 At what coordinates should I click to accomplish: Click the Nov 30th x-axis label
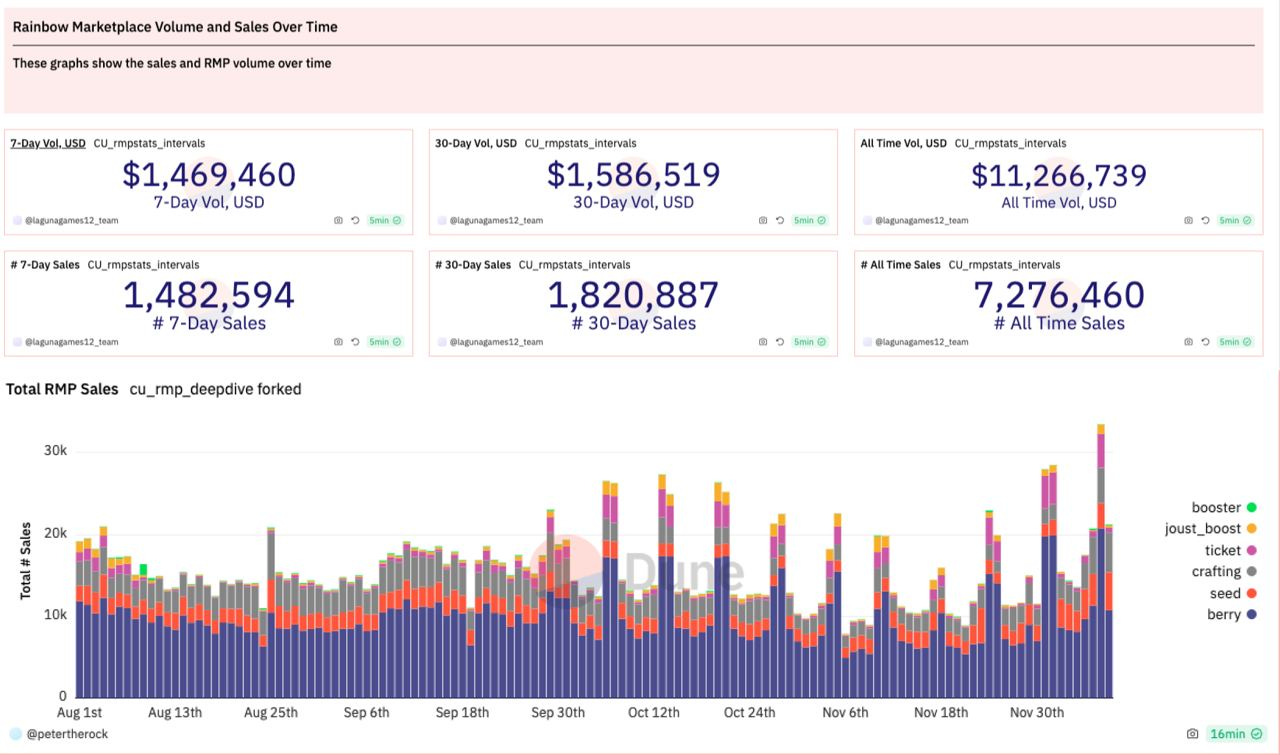pyautogui.click(x=1037, y=713)
